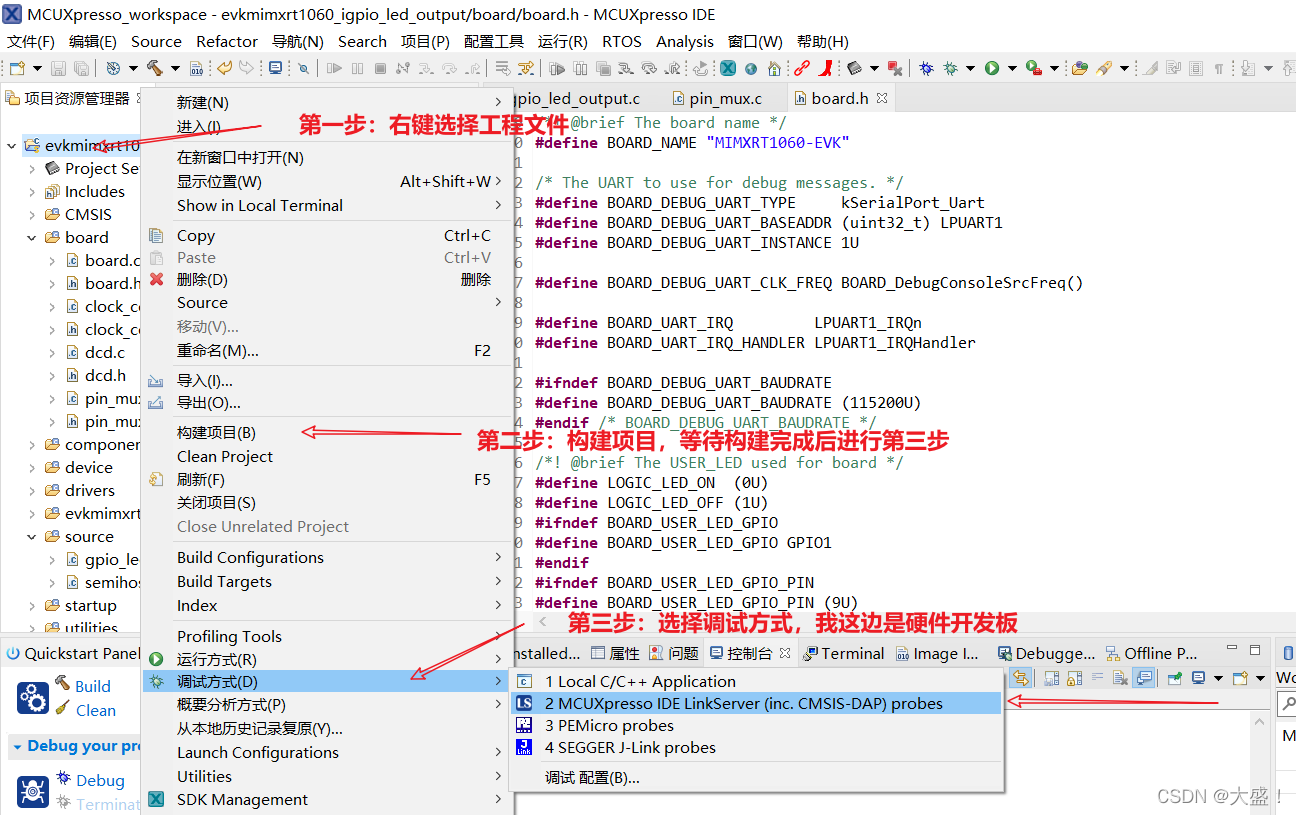Image resolution: width=1296 pixels, height=815 pixels.
Task: Click the Debug link in Quickstart Panel
Action: [x=100, y=780]
